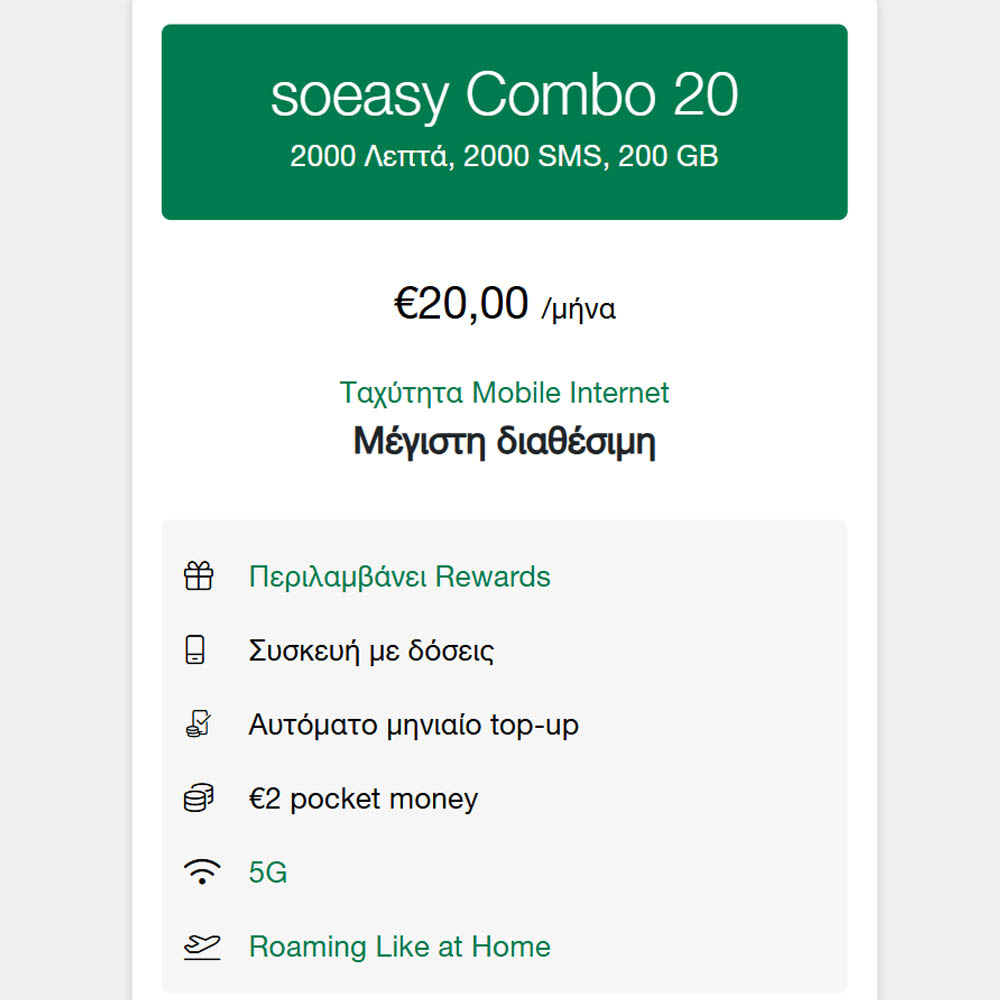Select the Συσκευή με δόσεις feature text
The image size is (1000, 1000).
pyautogui.click(x=371, y=651)
